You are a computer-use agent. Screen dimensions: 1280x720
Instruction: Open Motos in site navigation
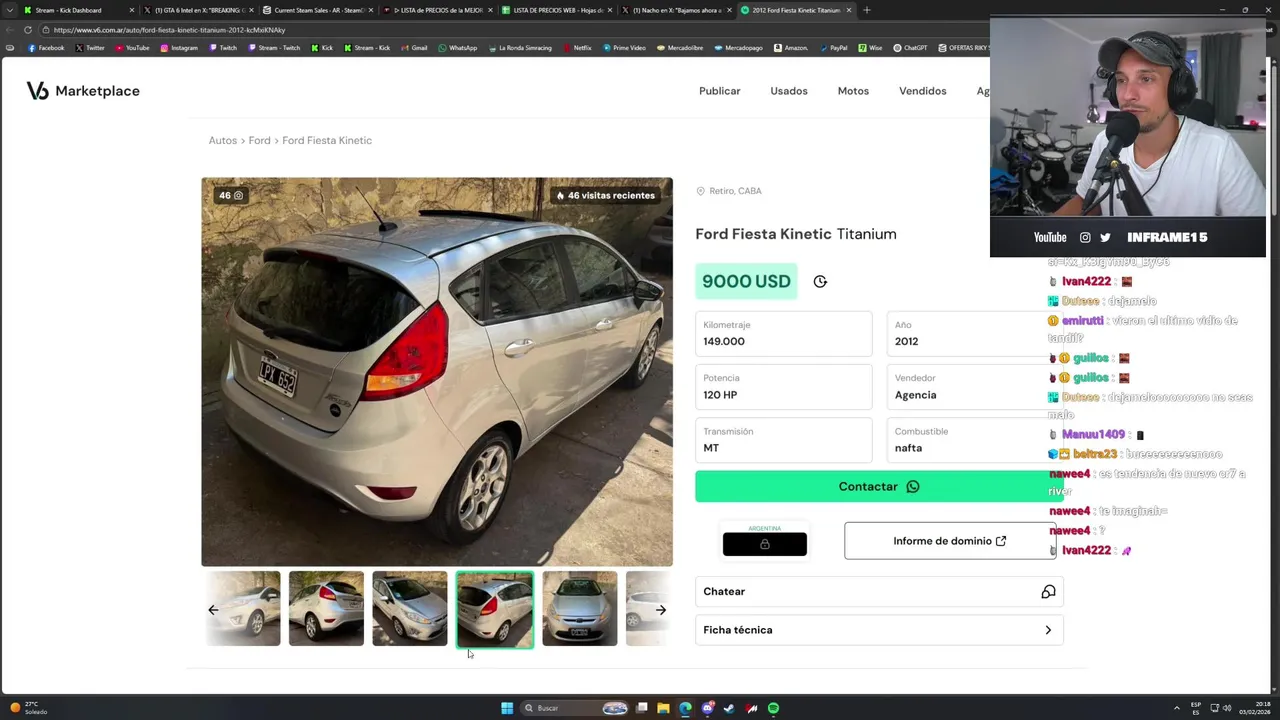pos(853,91)
